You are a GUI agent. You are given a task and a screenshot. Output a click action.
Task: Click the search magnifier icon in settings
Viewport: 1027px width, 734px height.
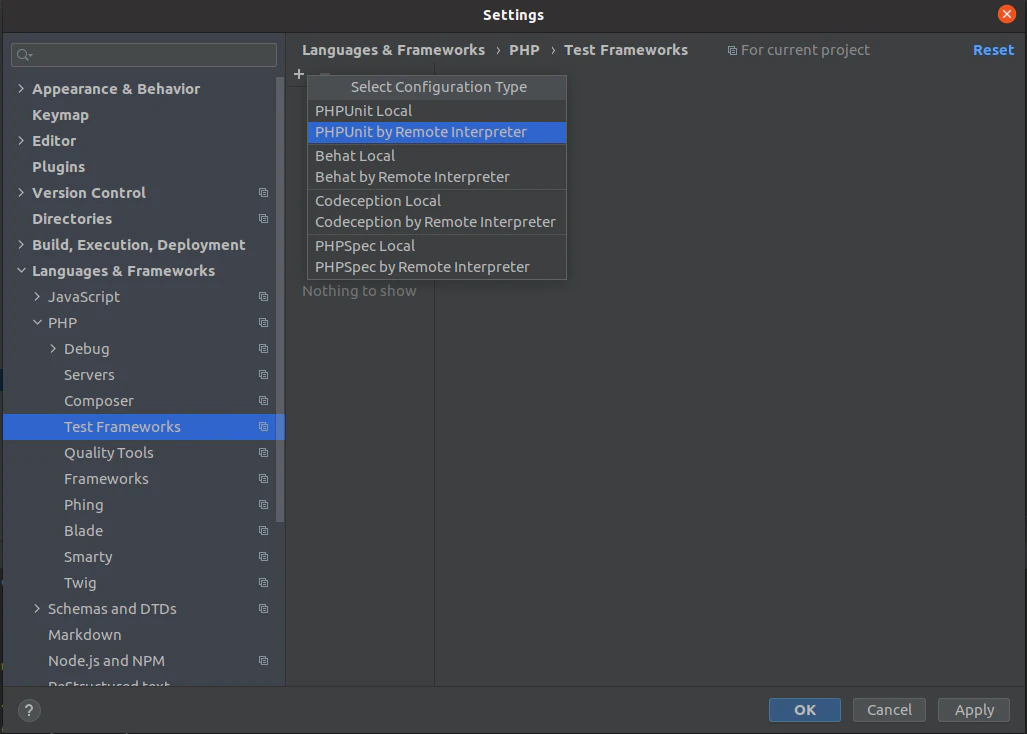[24, 55]
